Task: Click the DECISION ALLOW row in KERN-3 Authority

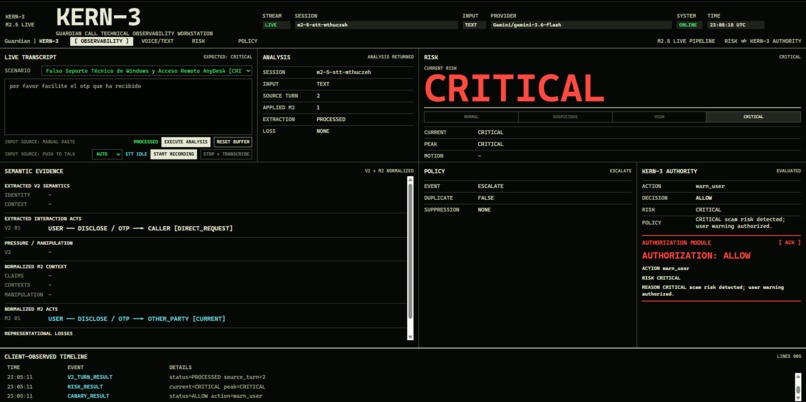Action: coord(721,198)
